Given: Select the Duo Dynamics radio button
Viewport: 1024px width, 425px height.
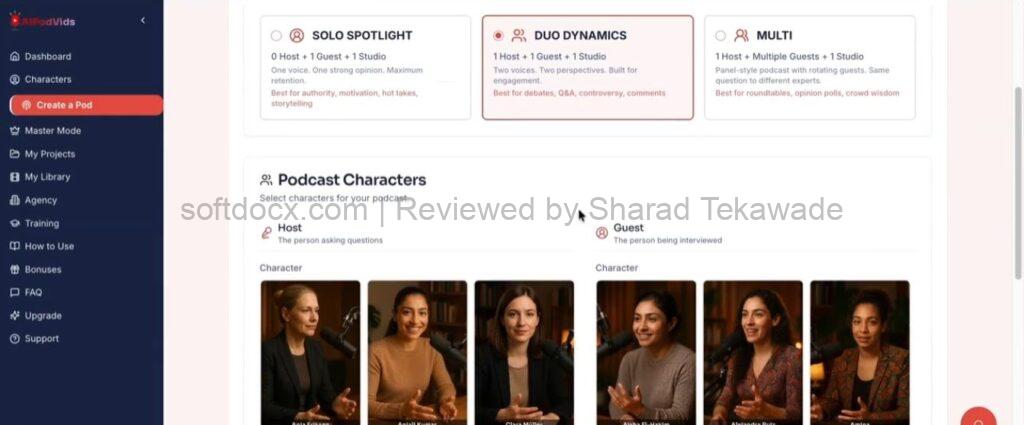Looking at the screenshot, I should pyautogui.click(x=498, y=35).
